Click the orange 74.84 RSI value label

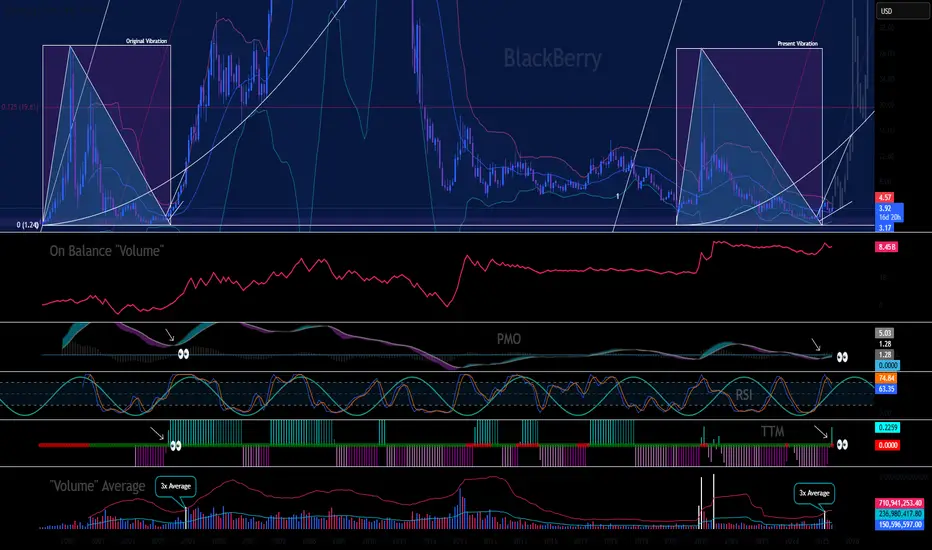[886, 378]
